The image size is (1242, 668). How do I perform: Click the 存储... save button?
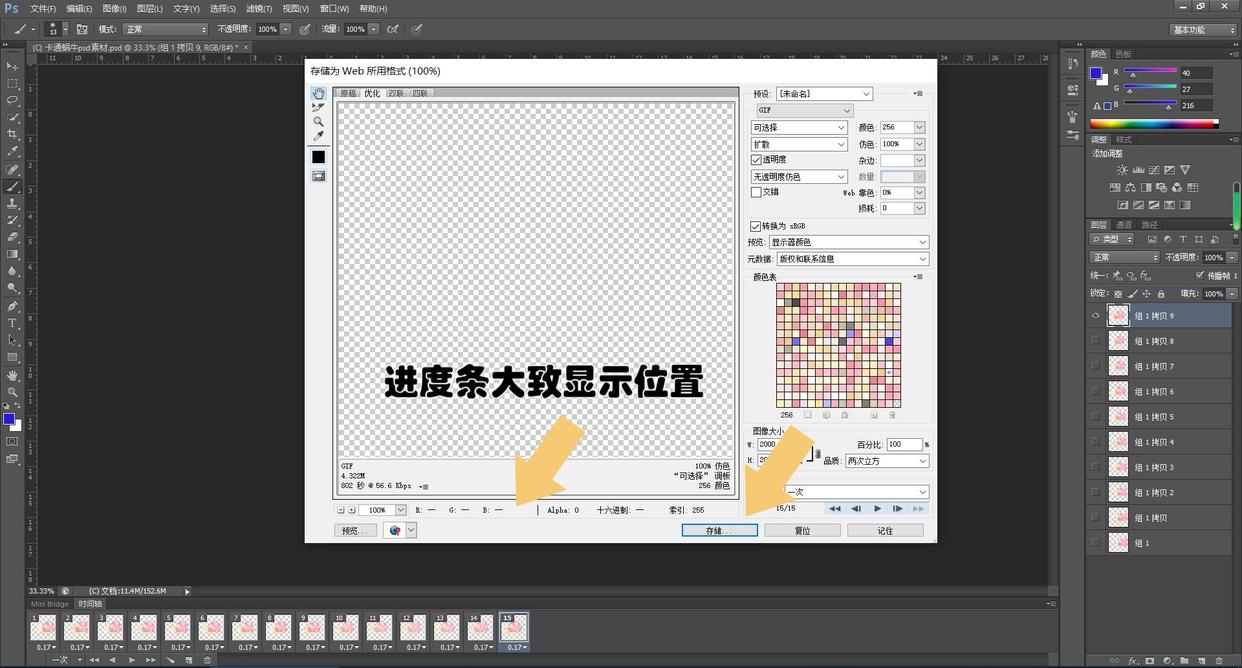click(x=719, y=531)
